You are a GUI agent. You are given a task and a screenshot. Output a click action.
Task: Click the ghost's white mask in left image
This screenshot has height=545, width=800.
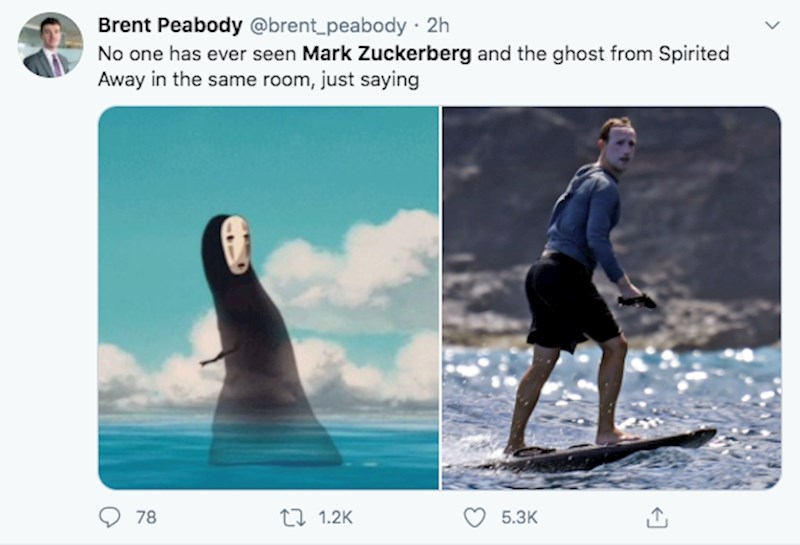pyautogui.click(x=236, y=243)
